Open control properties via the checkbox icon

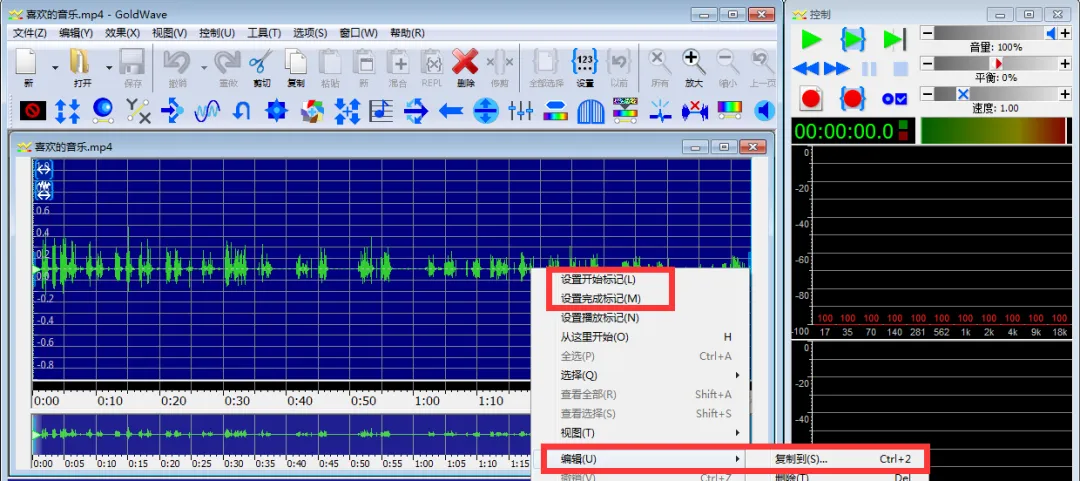click(x=895, y=99)
